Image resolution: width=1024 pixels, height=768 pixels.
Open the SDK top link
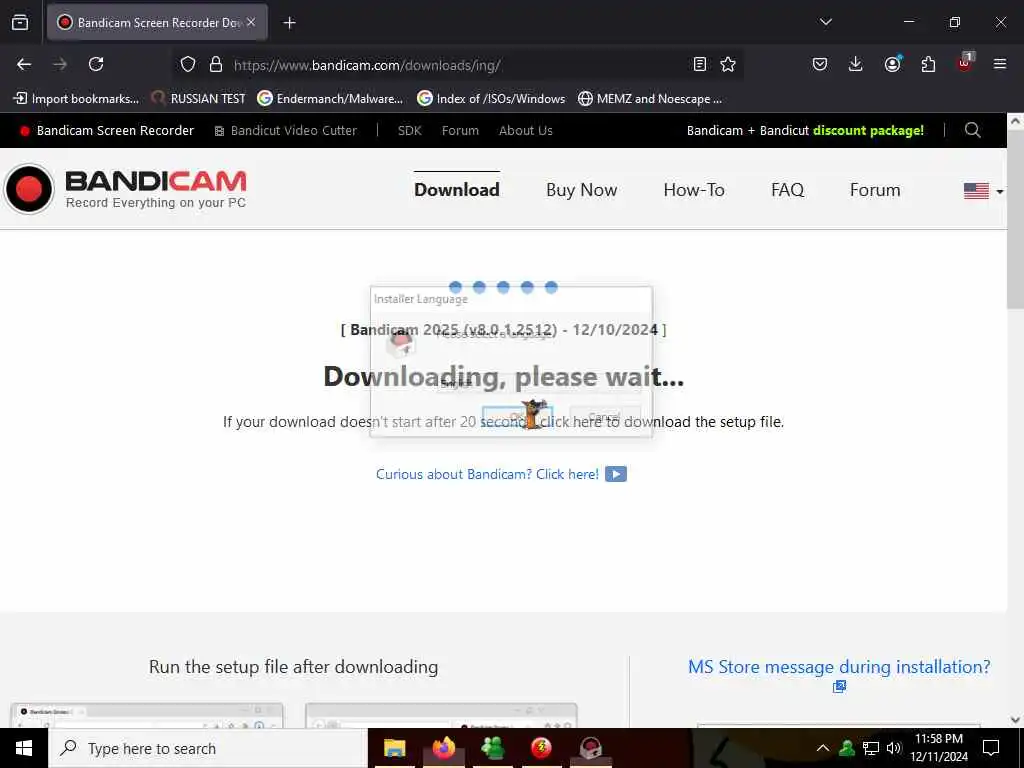pyautogui.click(x=409, y=131)
